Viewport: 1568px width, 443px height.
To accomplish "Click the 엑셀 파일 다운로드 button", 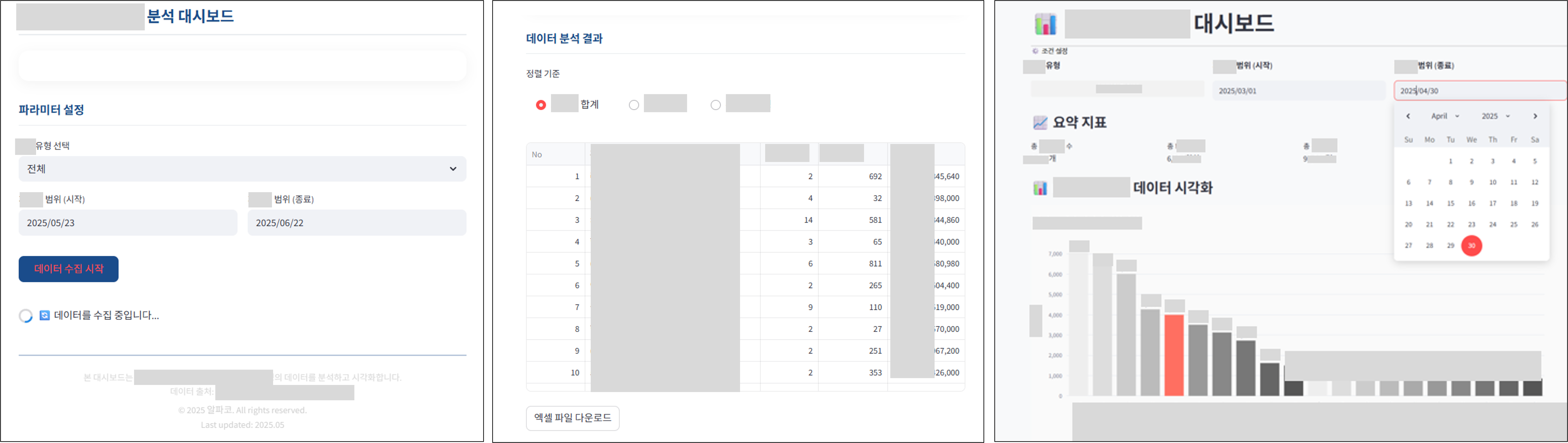I will [572, 418].
